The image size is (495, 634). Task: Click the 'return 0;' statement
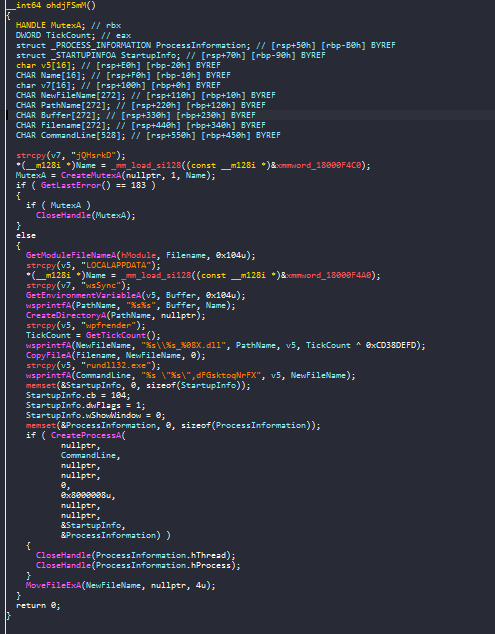[x=38, y=605]
